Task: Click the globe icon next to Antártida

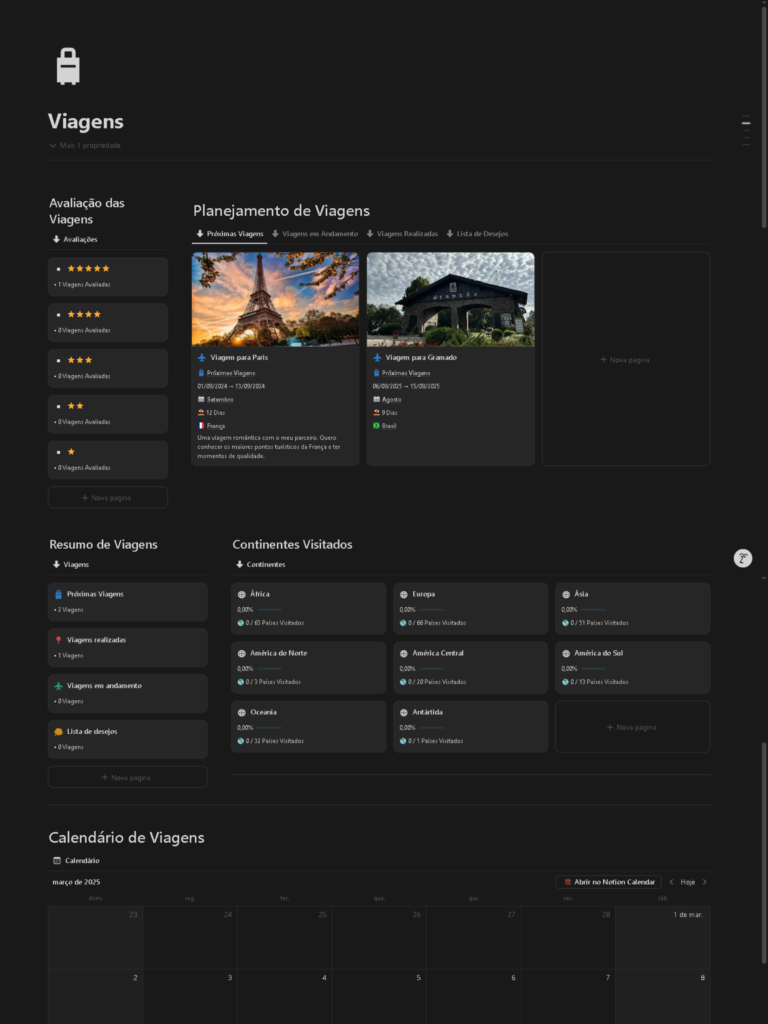Action: [x=404, y=712]
